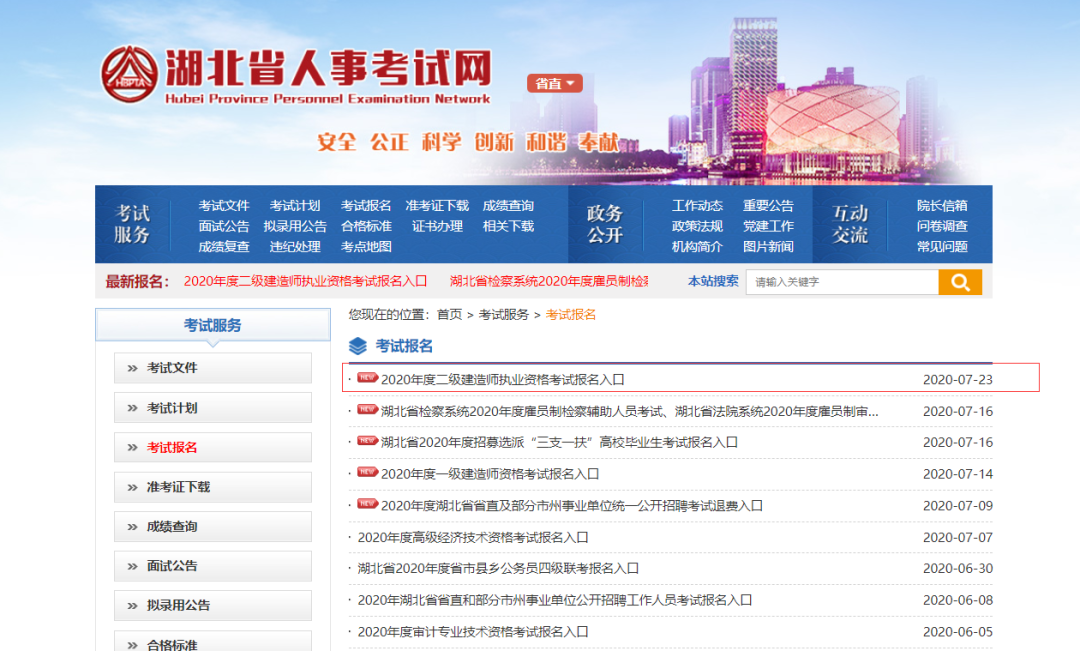1080x651 pixels.
Task: Open 事业单位统一公开招聘考试退费入口 item
Action: (x=572, y=506)
